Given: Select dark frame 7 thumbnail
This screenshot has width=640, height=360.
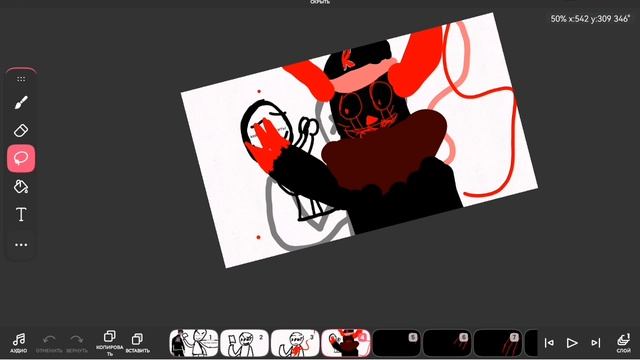Looking at the screenshot, I should (x=498, y=343).
